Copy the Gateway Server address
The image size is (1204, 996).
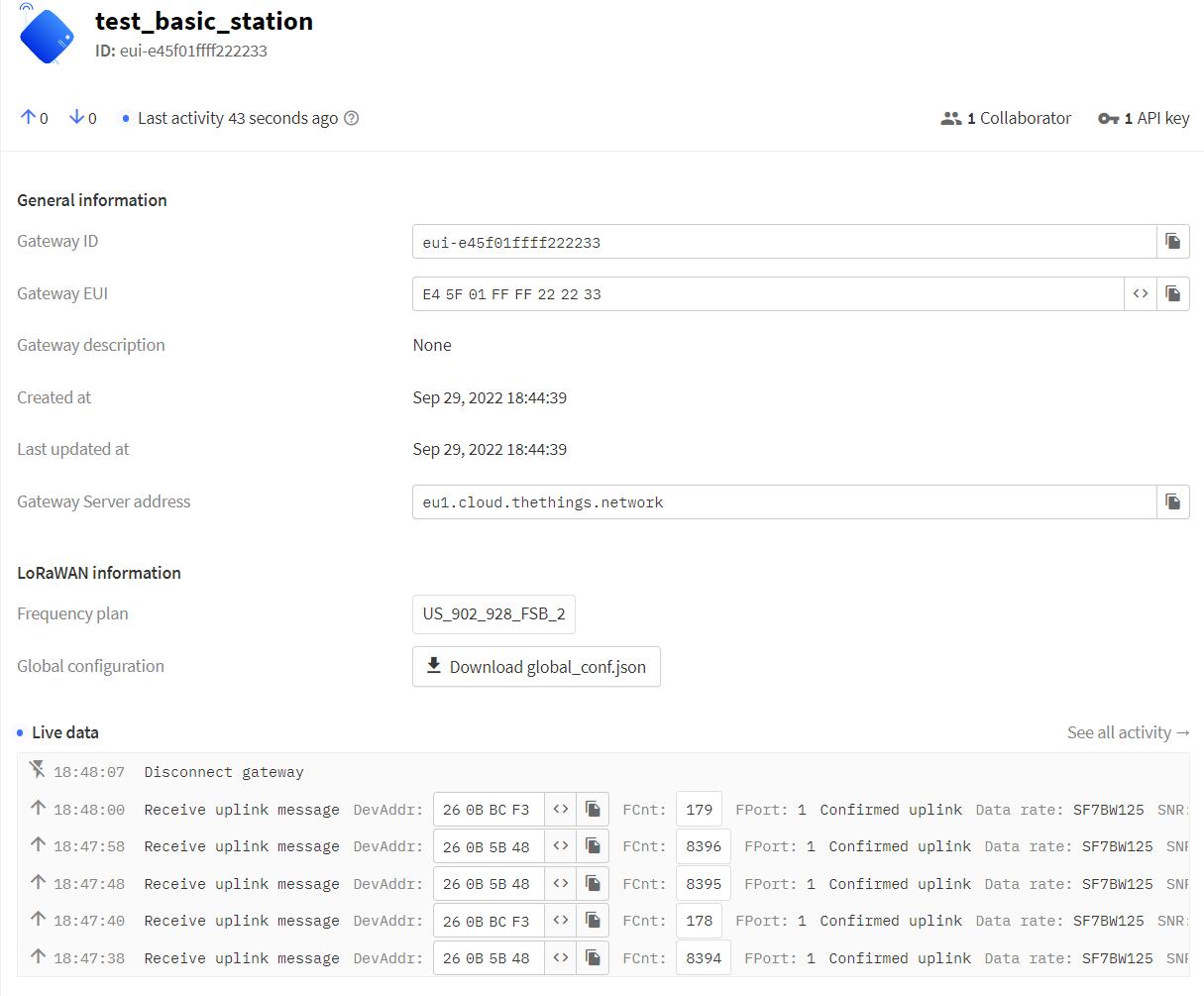click(1172, 502)
